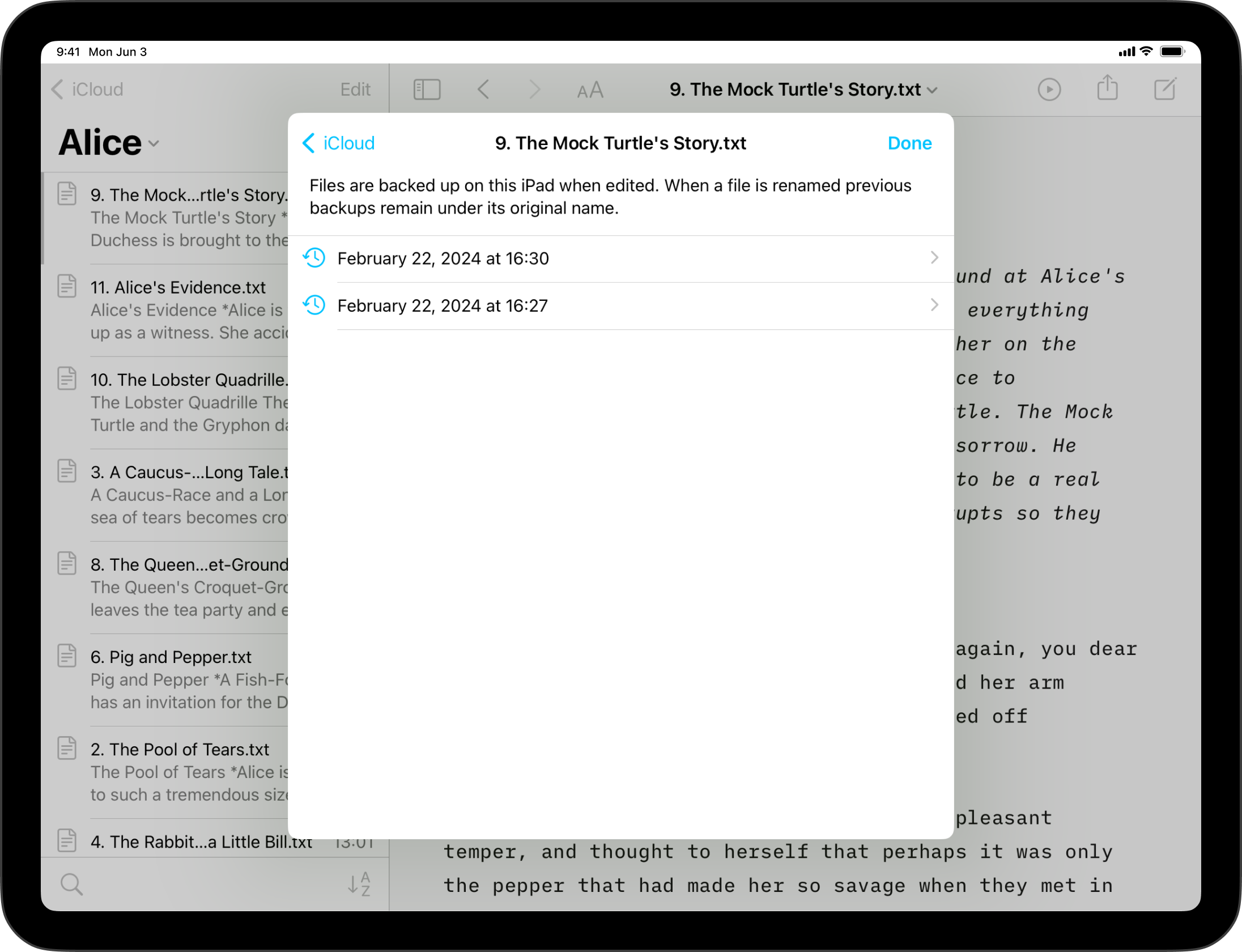
Task: Toggle the sidebar panel icon
Action: click(427, 90)
